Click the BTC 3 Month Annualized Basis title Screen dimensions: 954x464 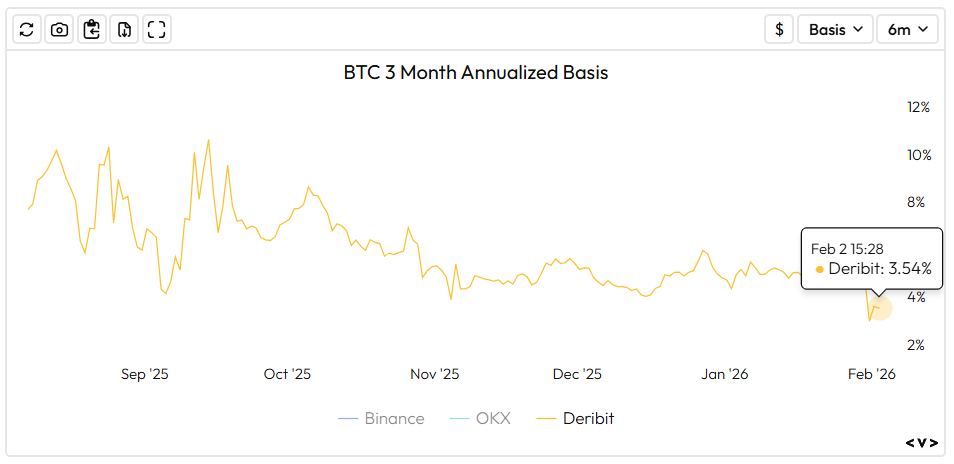pos(476,73)
